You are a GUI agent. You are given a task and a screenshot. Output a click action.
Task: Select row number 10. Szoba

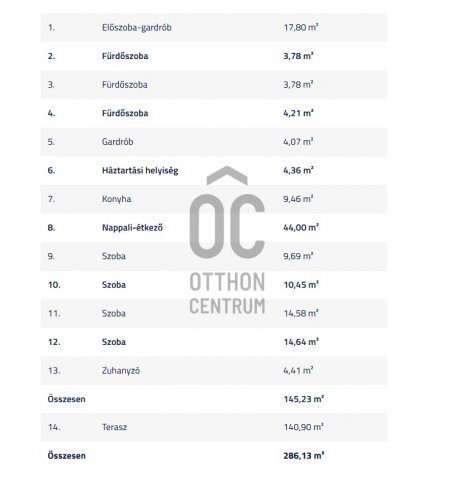pyautogui.click(x=214, y=285)
